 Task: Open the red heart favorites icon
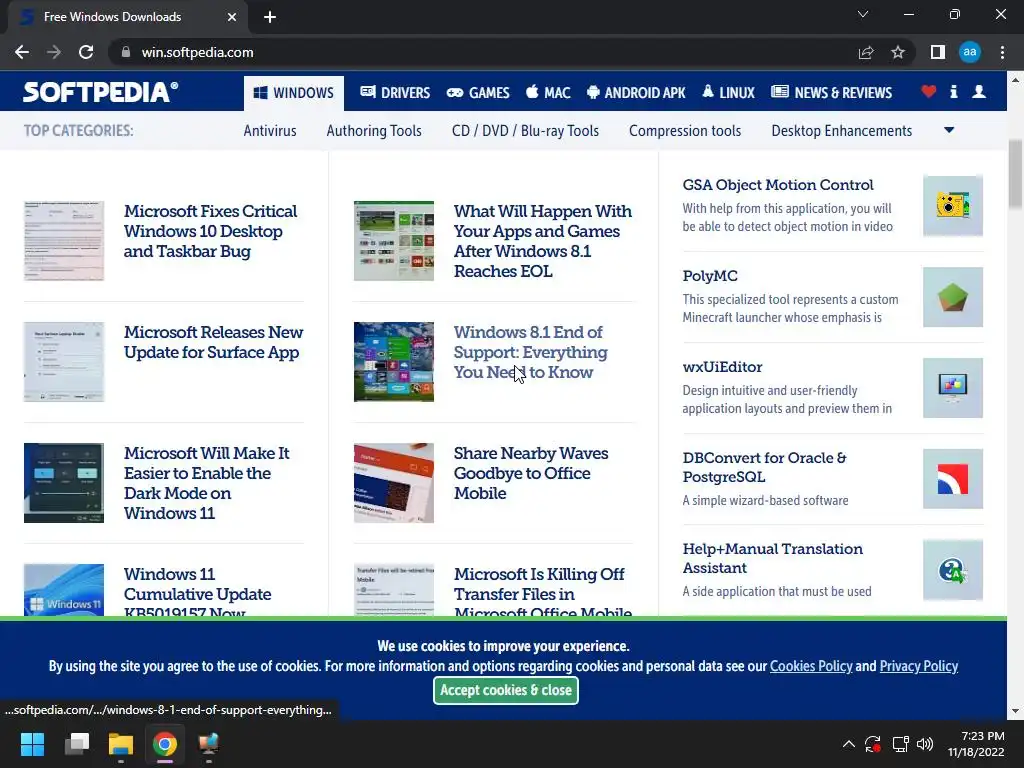click(929, 91)
